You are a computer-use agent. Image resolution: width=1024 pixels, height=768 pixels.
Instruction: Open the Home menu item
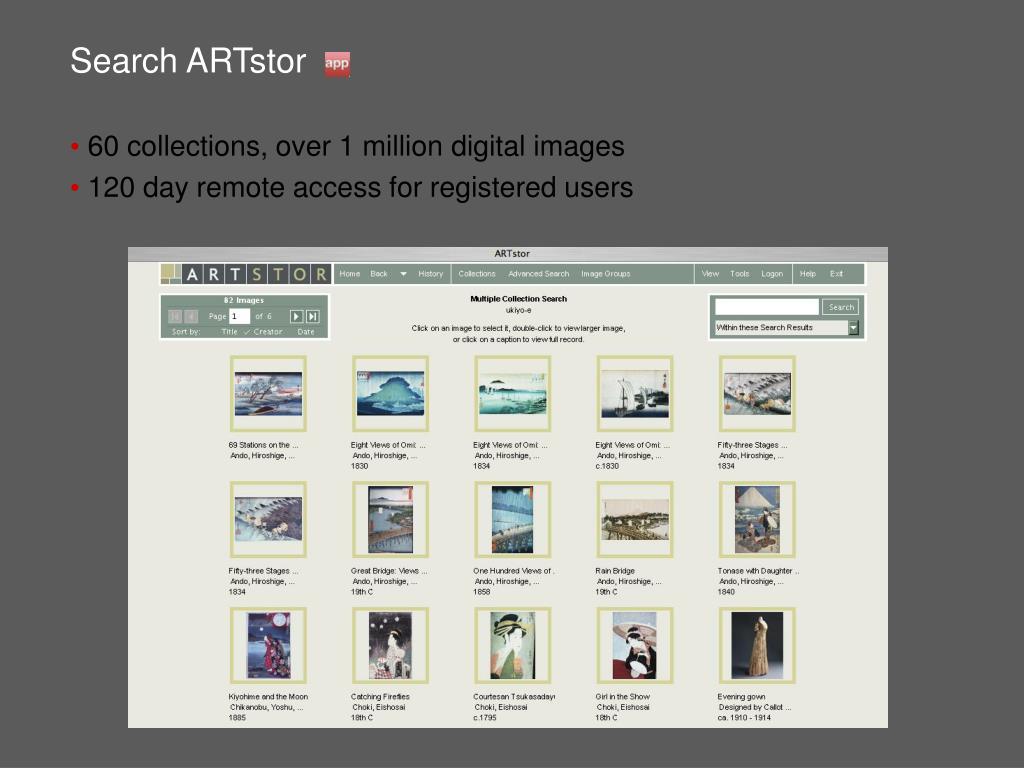(349, 274)
